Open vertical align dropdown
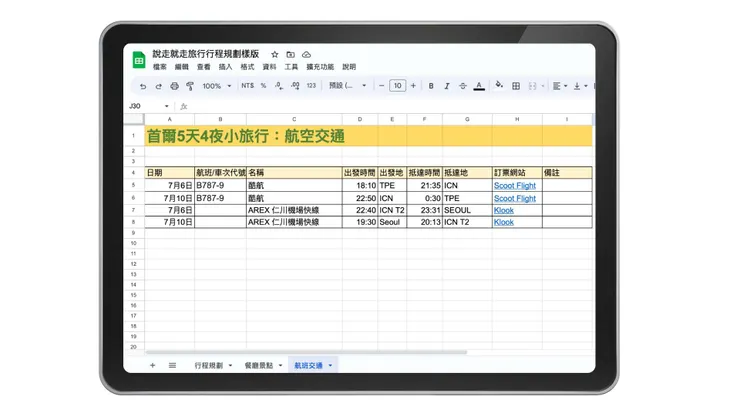740x416 pixels. pos(580,86)
